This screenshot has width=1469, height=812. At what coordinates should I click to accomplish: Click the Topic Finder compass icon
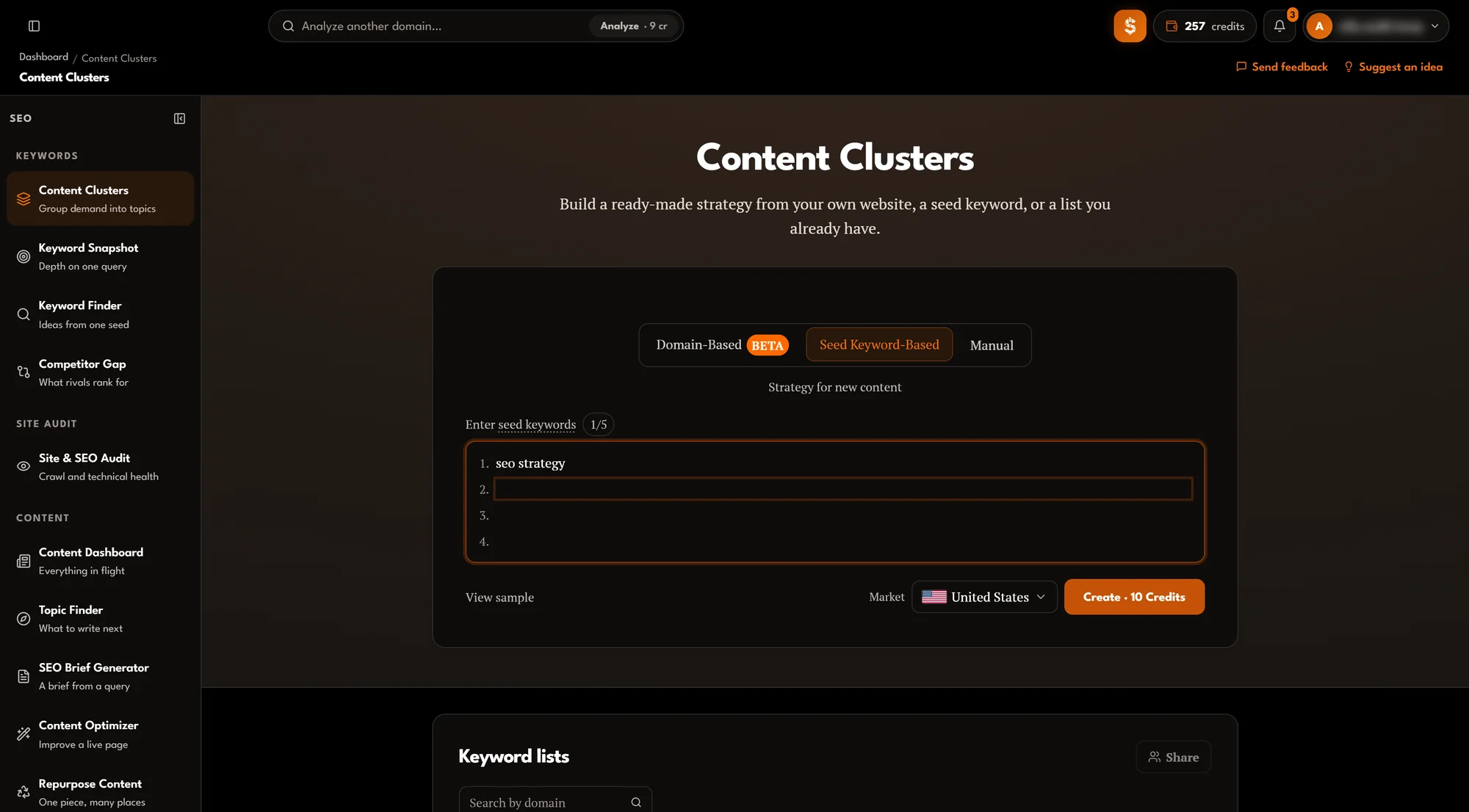(24, 619)
